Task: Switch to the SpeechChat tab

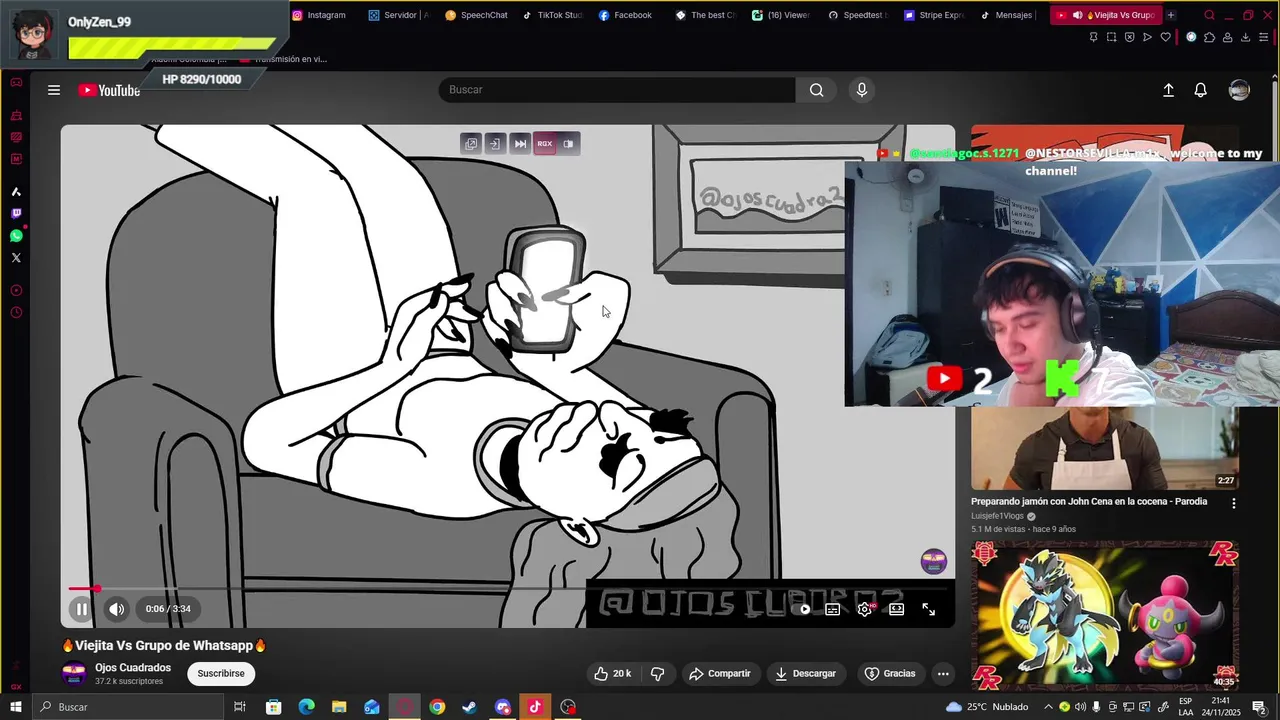Action: (477, 15)
